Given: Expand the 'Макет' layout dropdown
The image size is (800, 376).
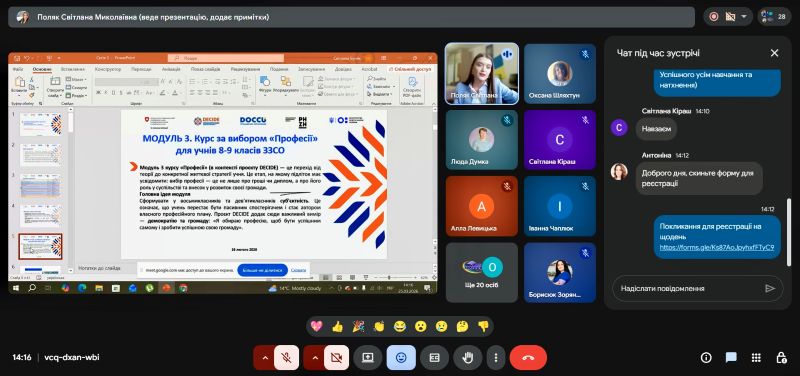Looking at the screenshot, I should coord(77,80).
